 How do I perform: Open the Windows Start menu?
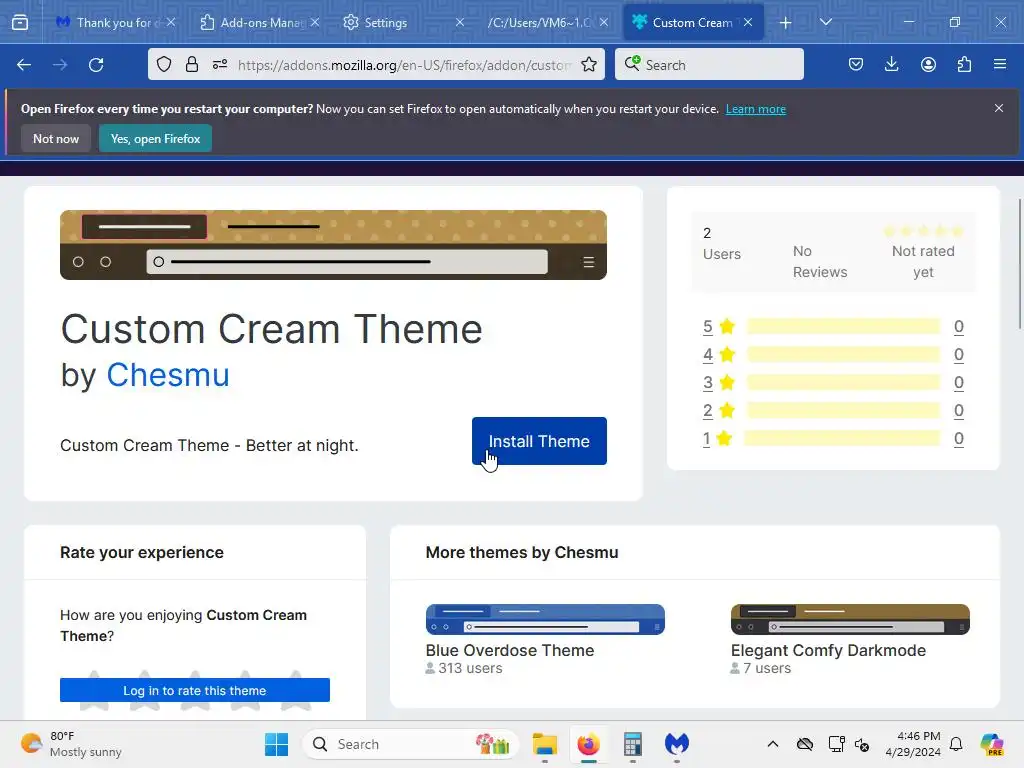point(276,744)
